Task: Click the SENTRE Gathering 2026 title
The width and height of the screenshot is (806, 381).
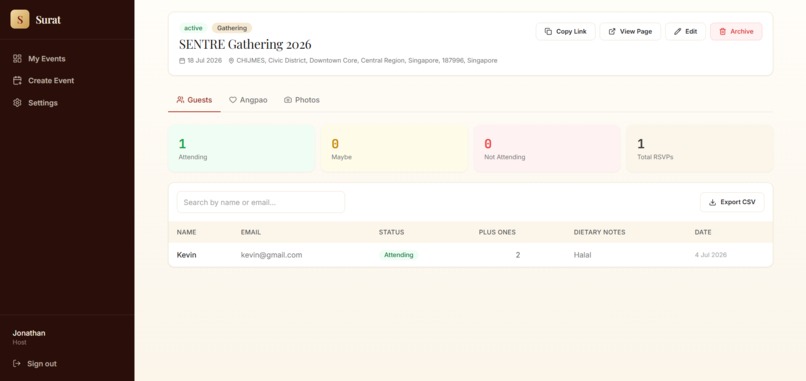Action: [x=245, y=44]
